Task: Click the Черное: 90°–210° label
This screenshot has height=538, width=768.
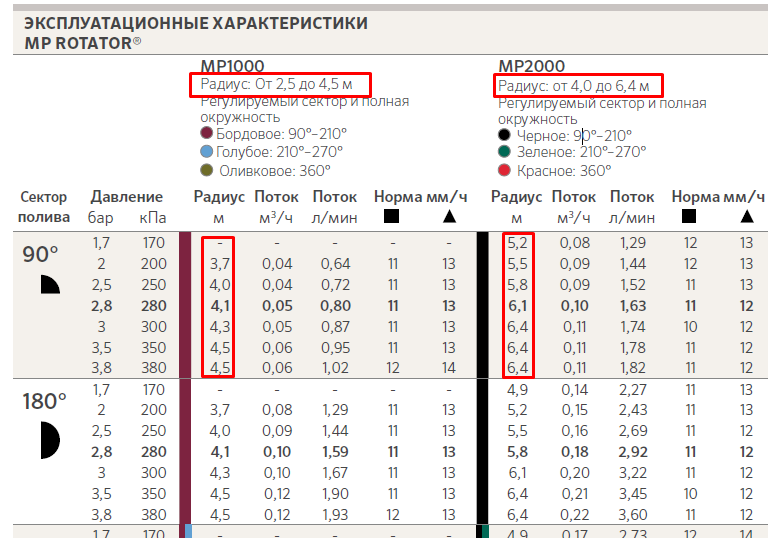Action: [574, 136]
